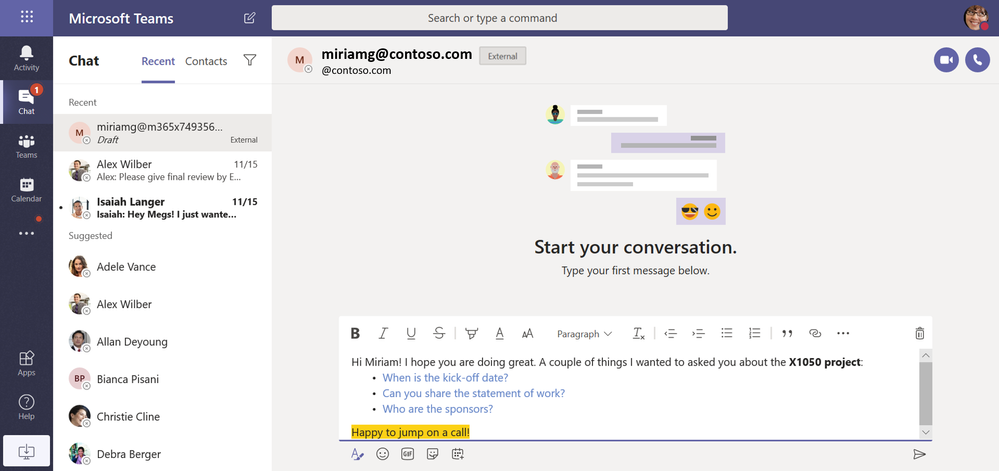Viewport: 999px width, 471px height.
Task: Collapse the format toolbar with Format icon
Action: click(357, 454)
